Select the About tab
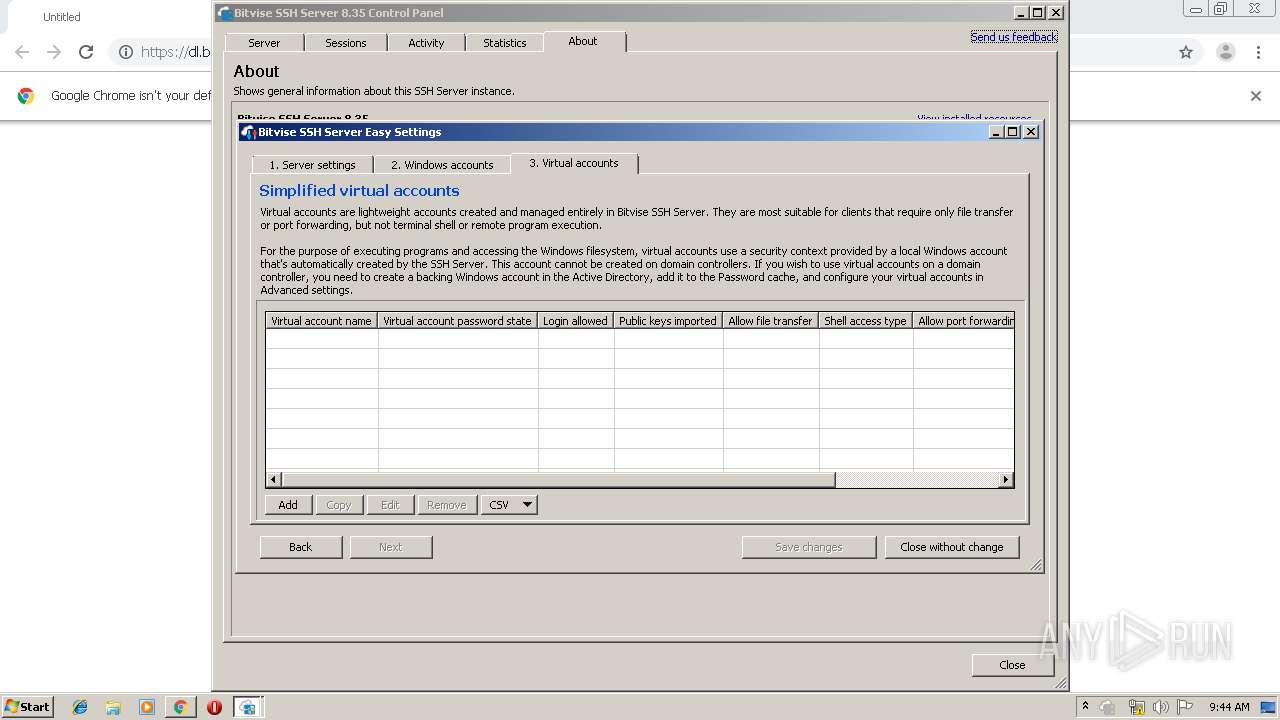1280x720 pixels. [583, 41]
